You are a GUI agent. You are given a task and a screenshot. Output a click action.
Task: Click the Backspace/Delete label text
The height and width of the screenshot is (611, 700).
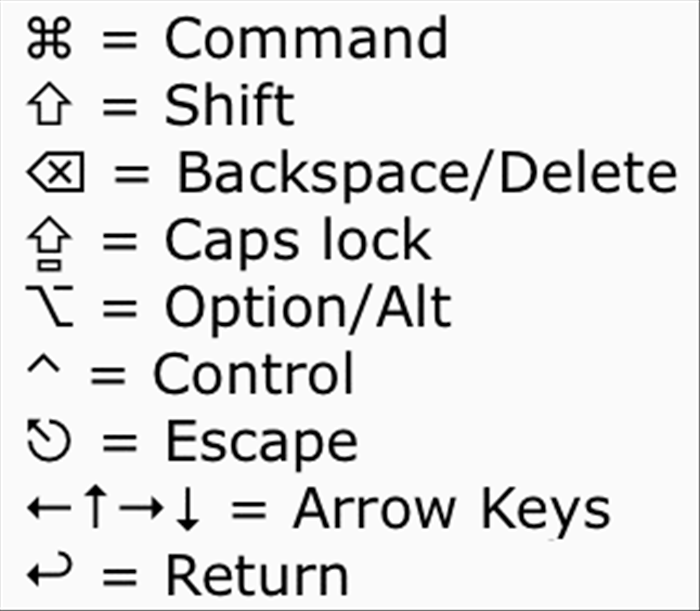click(428, 174)
